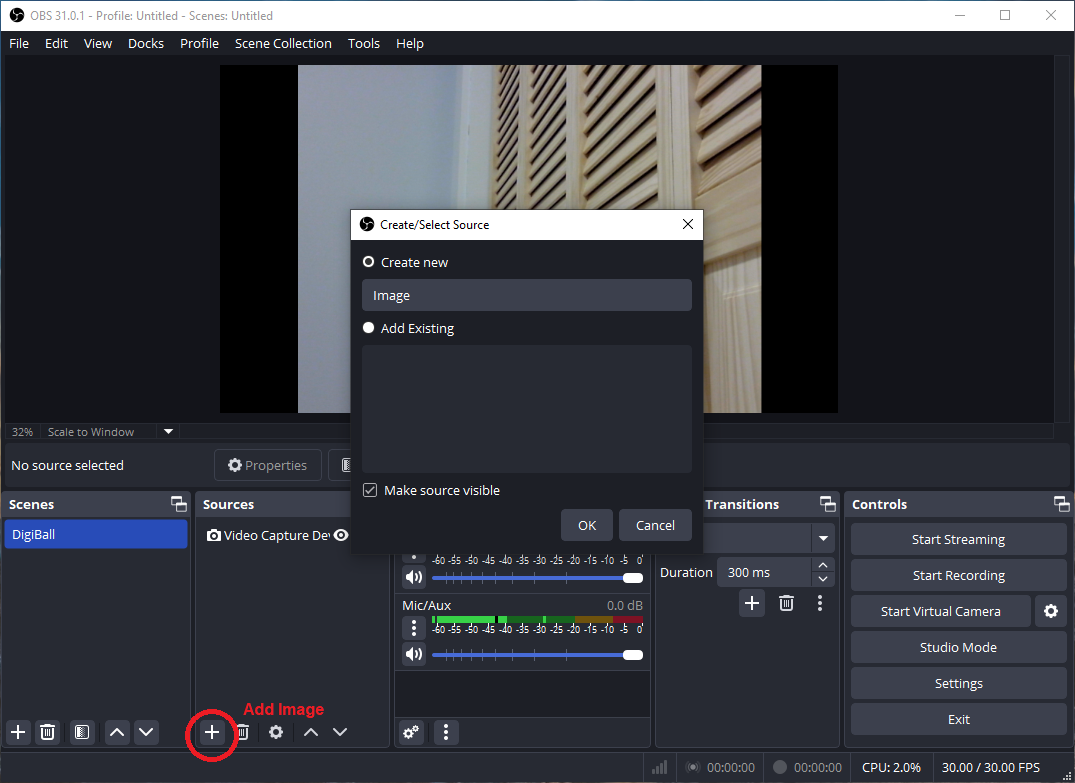Select the Add Existing radio option
Screen dimensions: 1075x783
coord(369,328)
